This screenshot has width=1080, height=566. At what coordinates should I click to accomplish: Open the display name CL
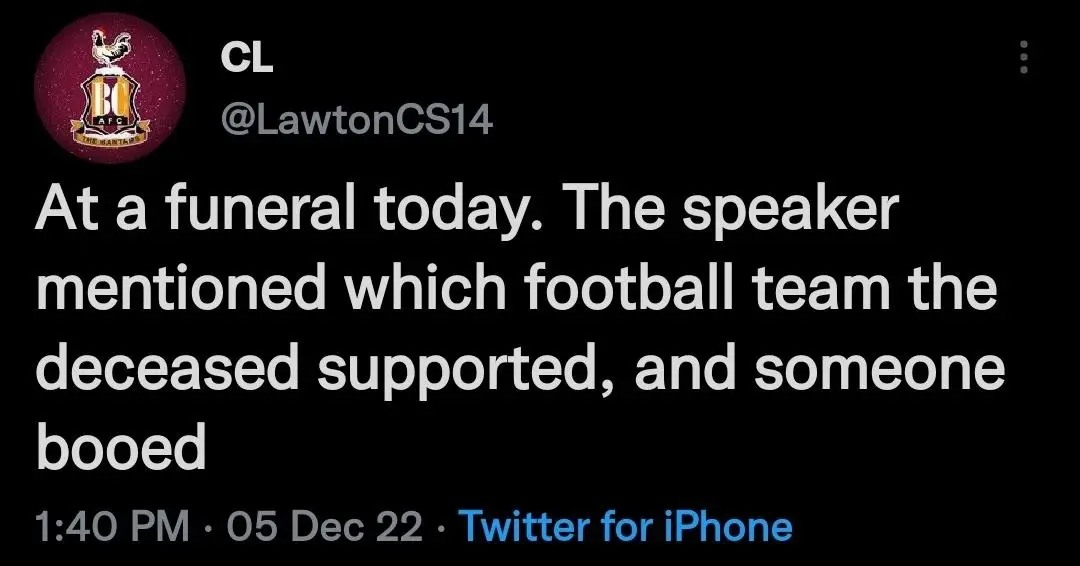(x=246, y=59)
